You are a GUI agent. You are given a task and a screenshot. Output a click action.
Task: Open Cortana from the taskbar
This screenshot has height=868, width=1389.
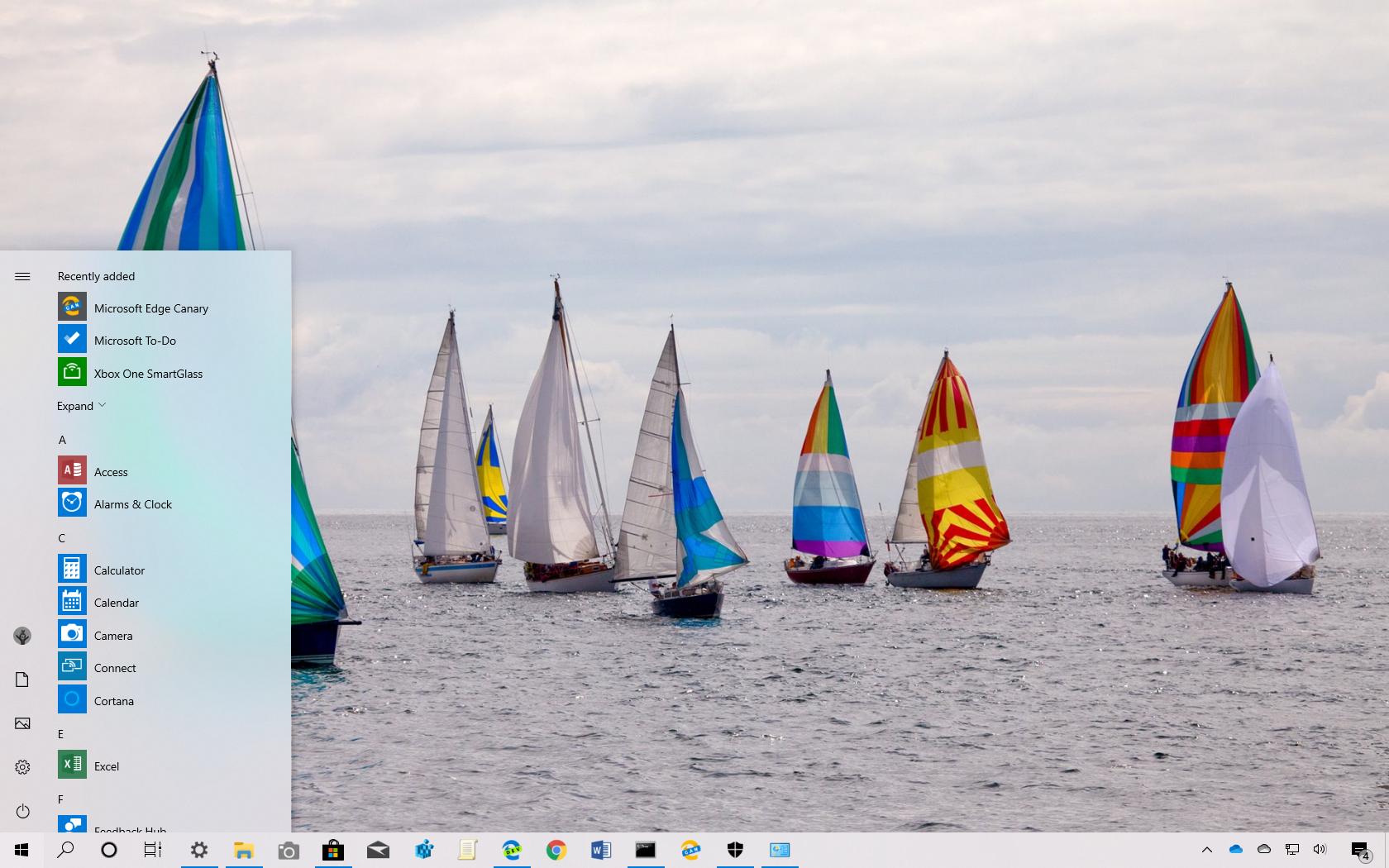(x=108, y=850)
